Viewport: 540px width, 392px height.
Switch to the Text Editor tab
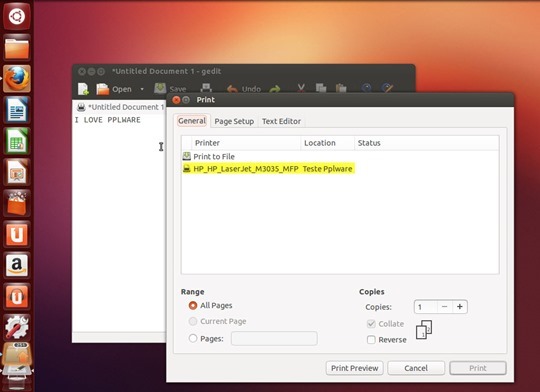pos(281,121)
